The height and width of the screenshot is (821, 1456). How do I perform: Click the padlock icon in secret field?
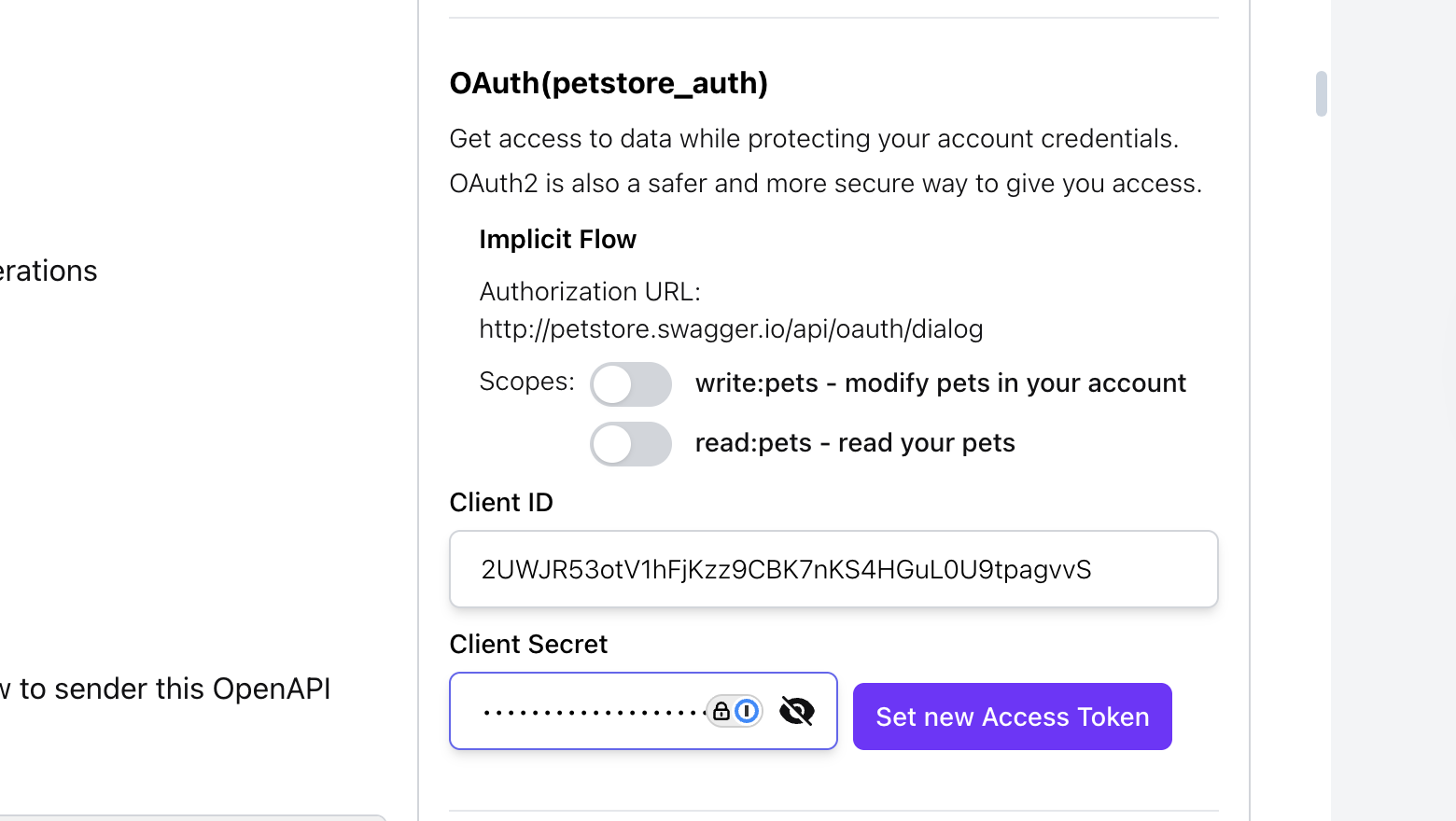[x=721, y=712]
